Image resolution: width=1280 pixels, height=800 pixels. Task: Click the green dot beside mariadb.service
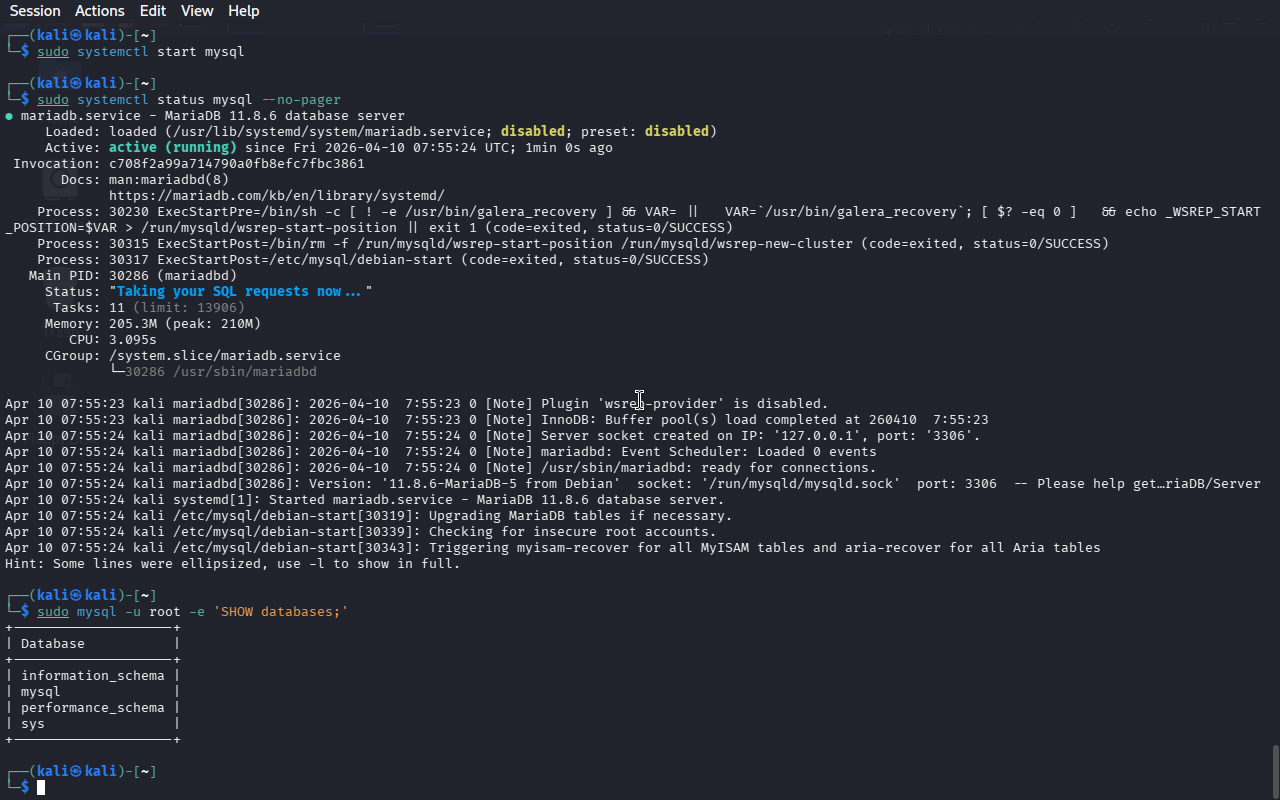click(x=9, y=116)
